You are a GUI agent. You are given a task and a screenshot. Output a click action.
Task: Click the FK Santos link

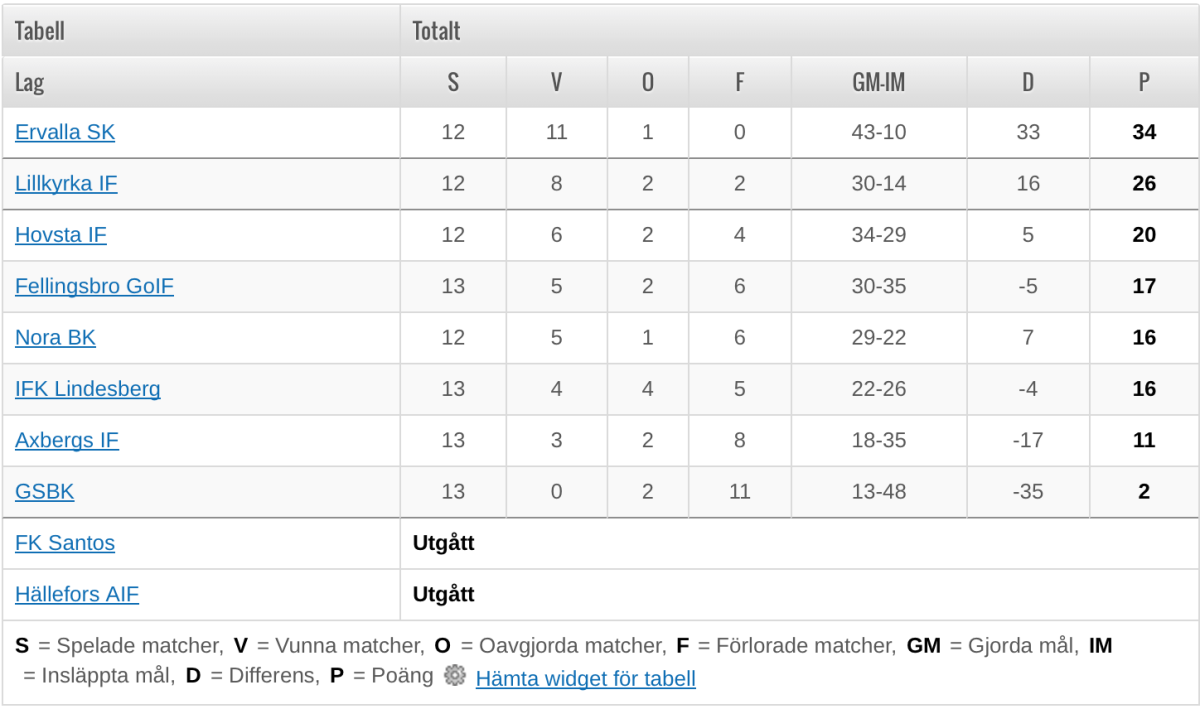(65, 543)
